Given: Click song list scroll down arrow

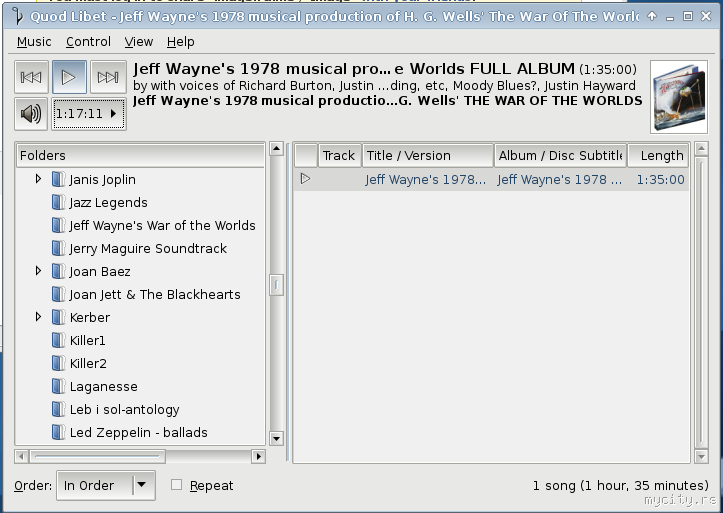Looking at the screenshot, I should [x=701, y=457].
